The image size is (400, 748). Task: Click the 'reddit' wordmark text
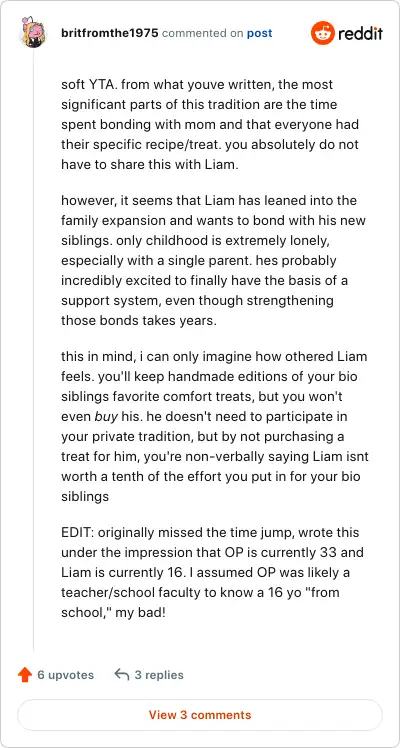point(360,33)
